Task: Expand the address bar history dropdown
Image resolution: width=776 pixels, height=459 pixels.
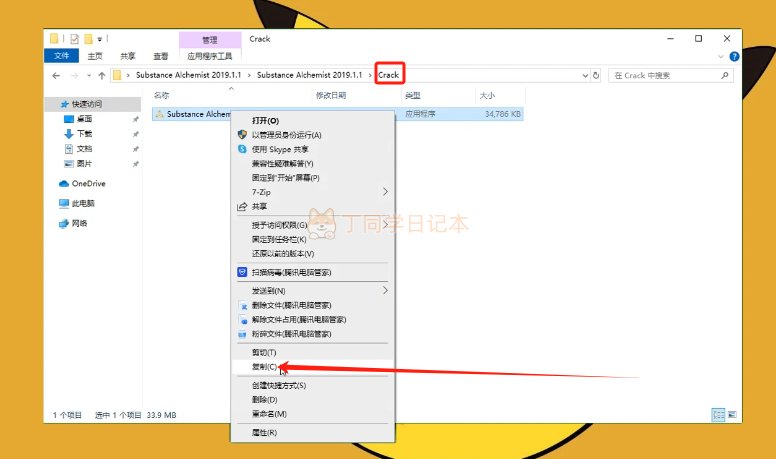Action: [x=585, y=75]
